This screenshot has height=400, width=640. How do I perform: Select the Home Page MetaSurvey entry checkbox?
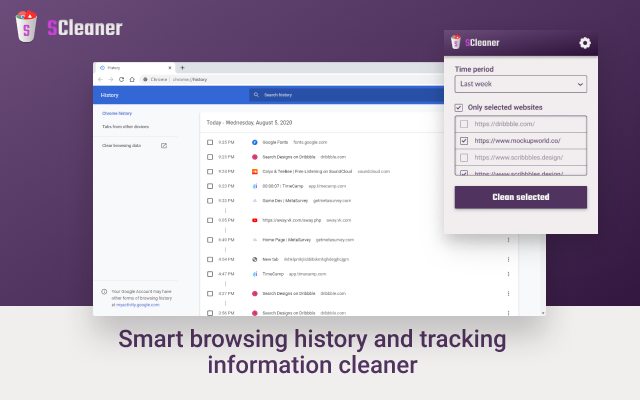click(210, 240)
